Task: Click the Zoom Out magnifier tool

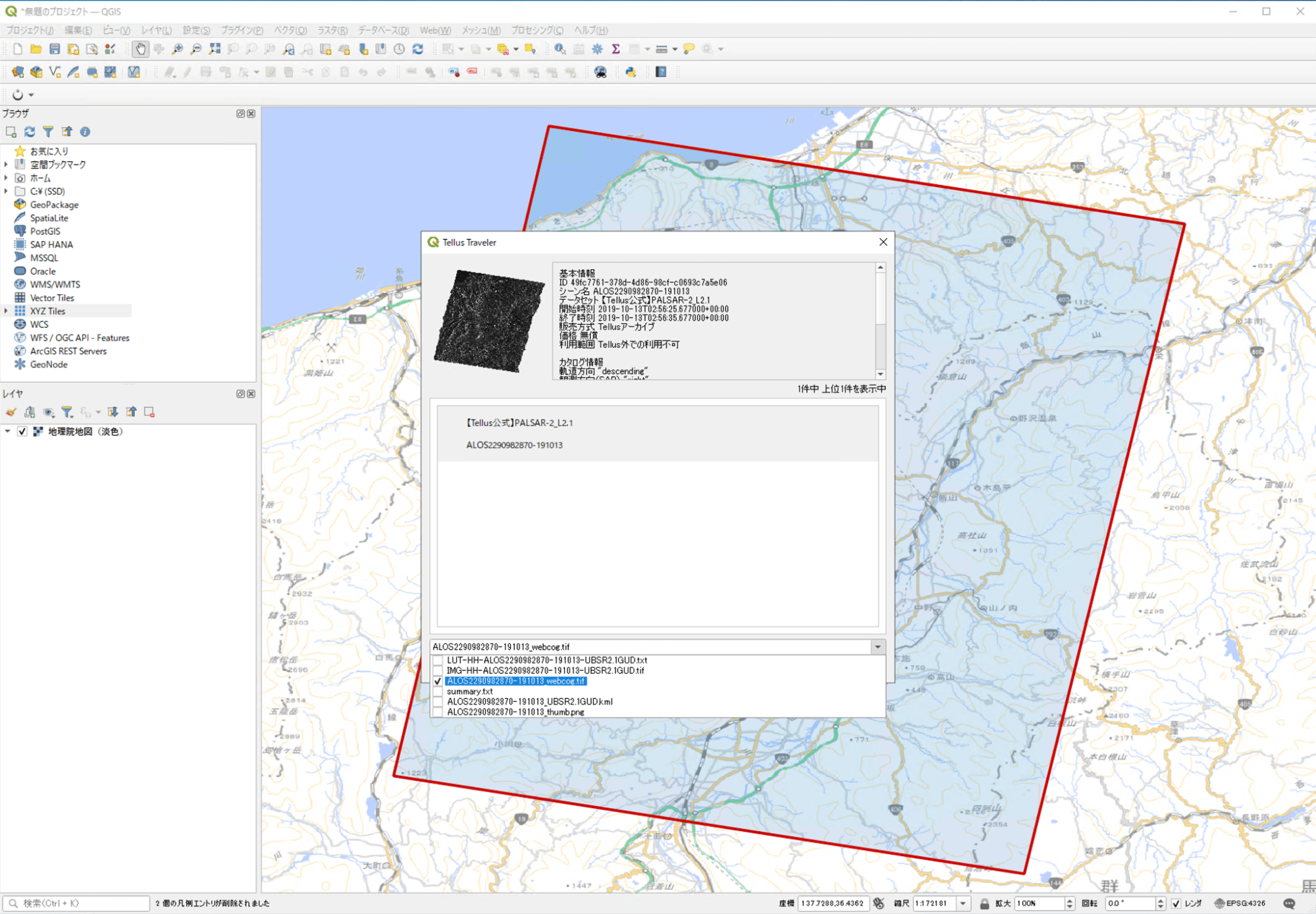Action: pyautogui.click(x=196, y=49)
